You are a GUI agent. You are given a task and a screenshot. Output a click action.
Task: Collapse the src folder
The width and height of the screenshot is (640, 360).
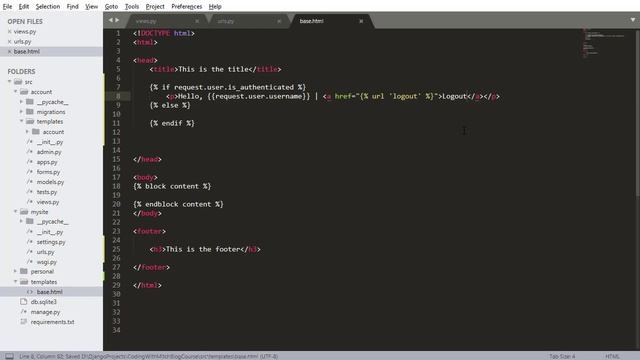9,82
